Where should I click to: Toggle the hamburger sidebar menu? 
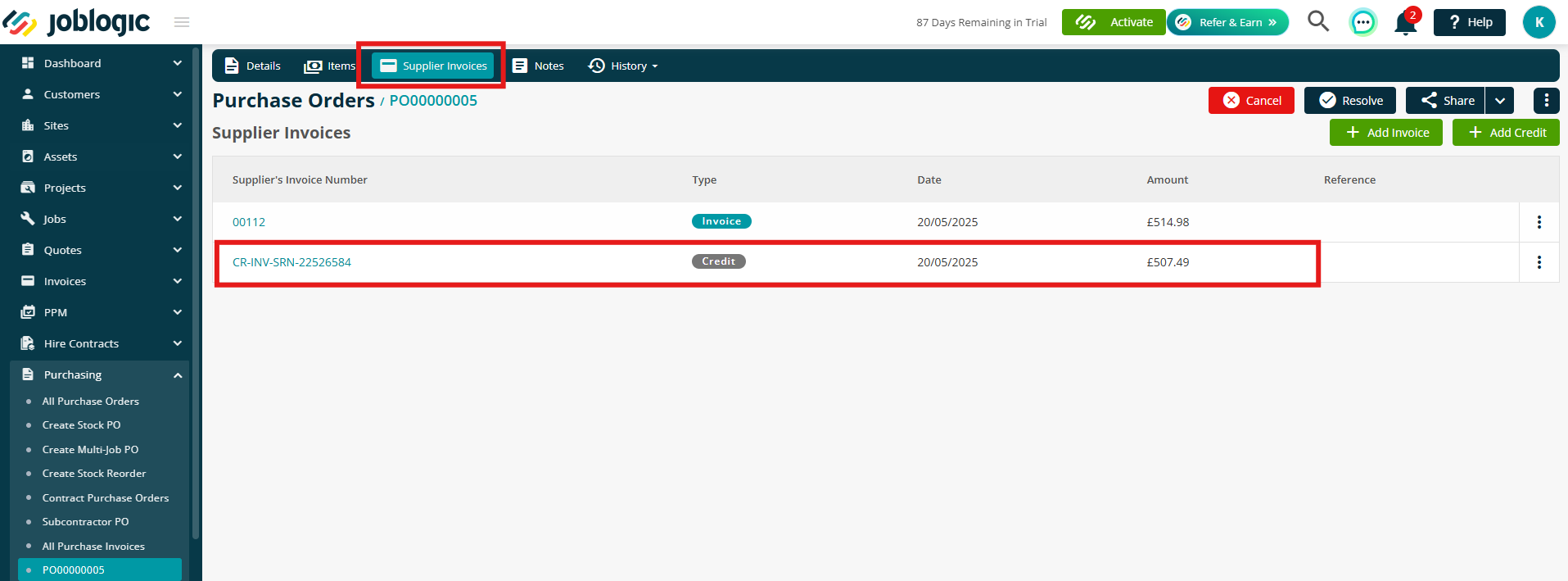[182, 22]
